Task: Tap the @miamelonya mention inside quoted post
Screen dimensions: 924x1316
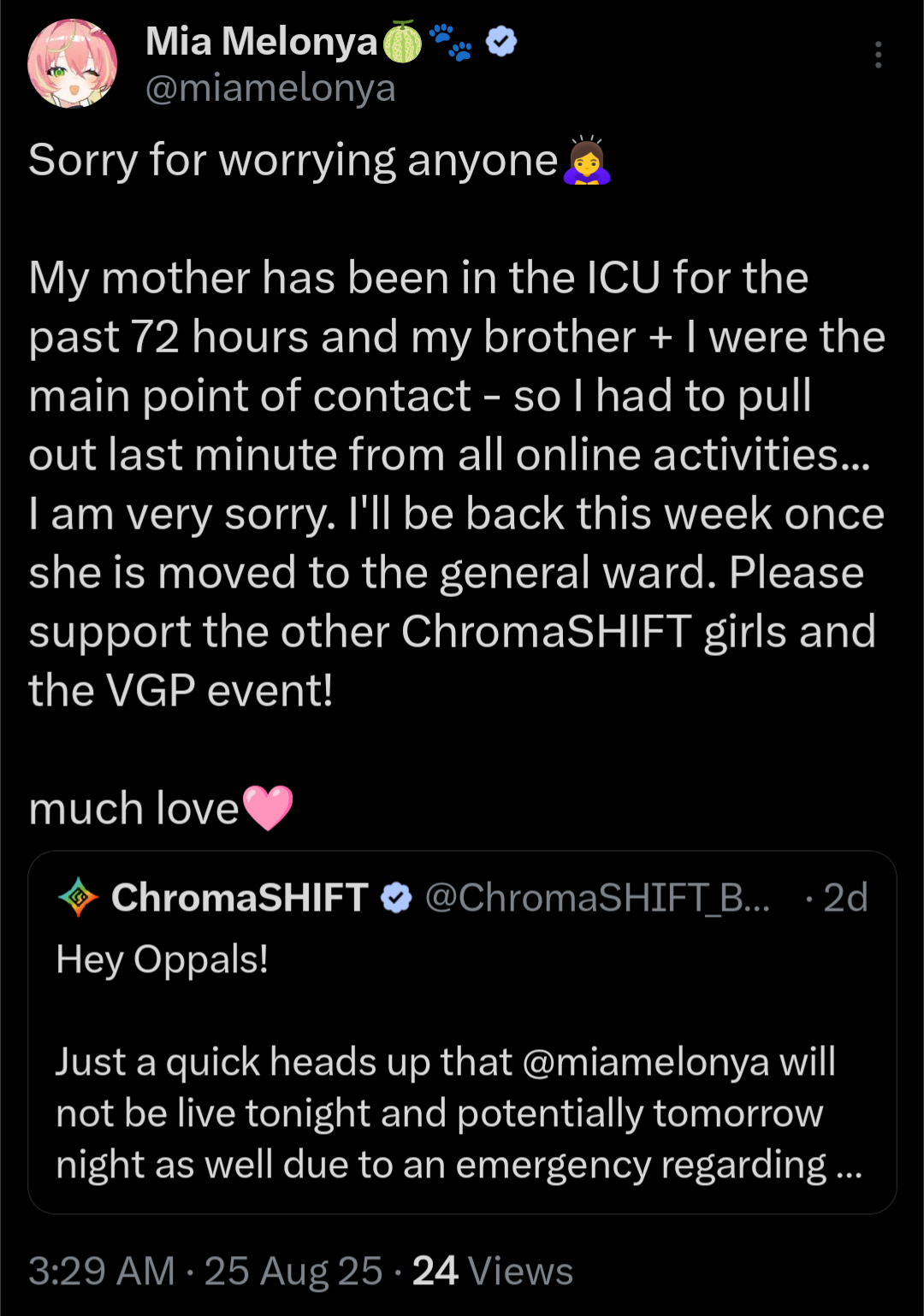Action: click(x=645, y=1062)
